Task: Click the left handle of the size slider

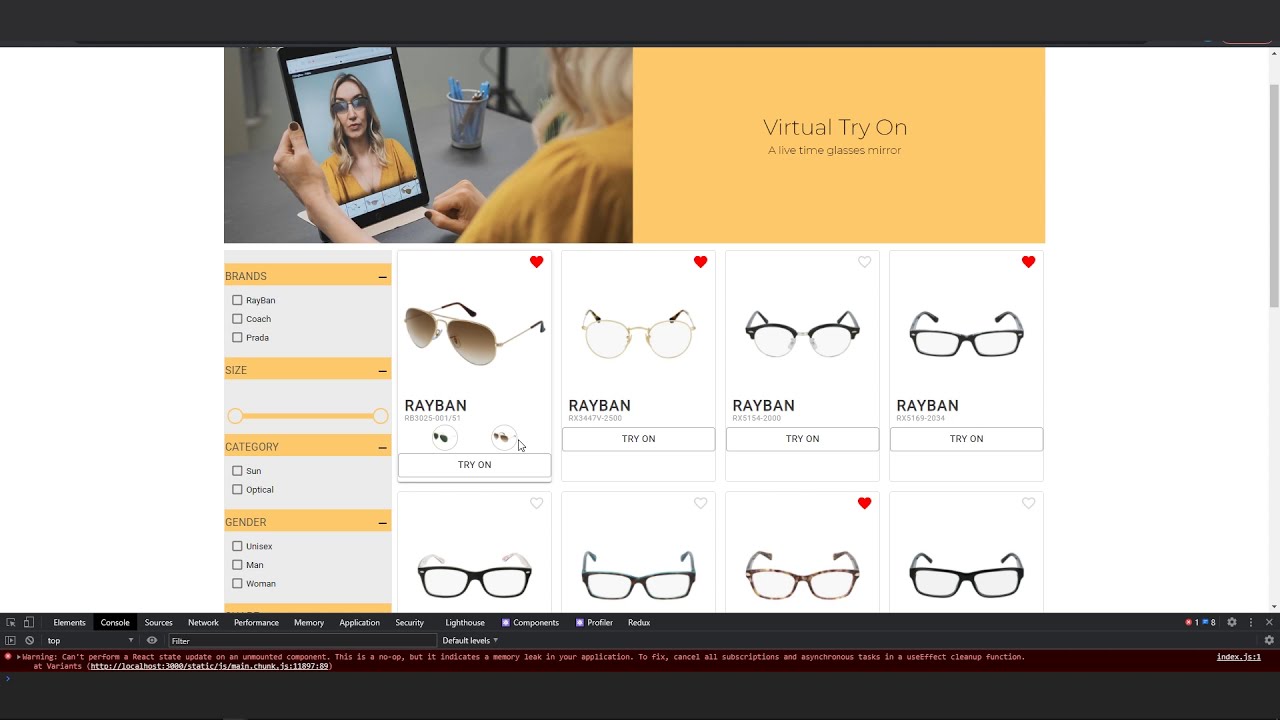Action: click(x=235, y=416)
